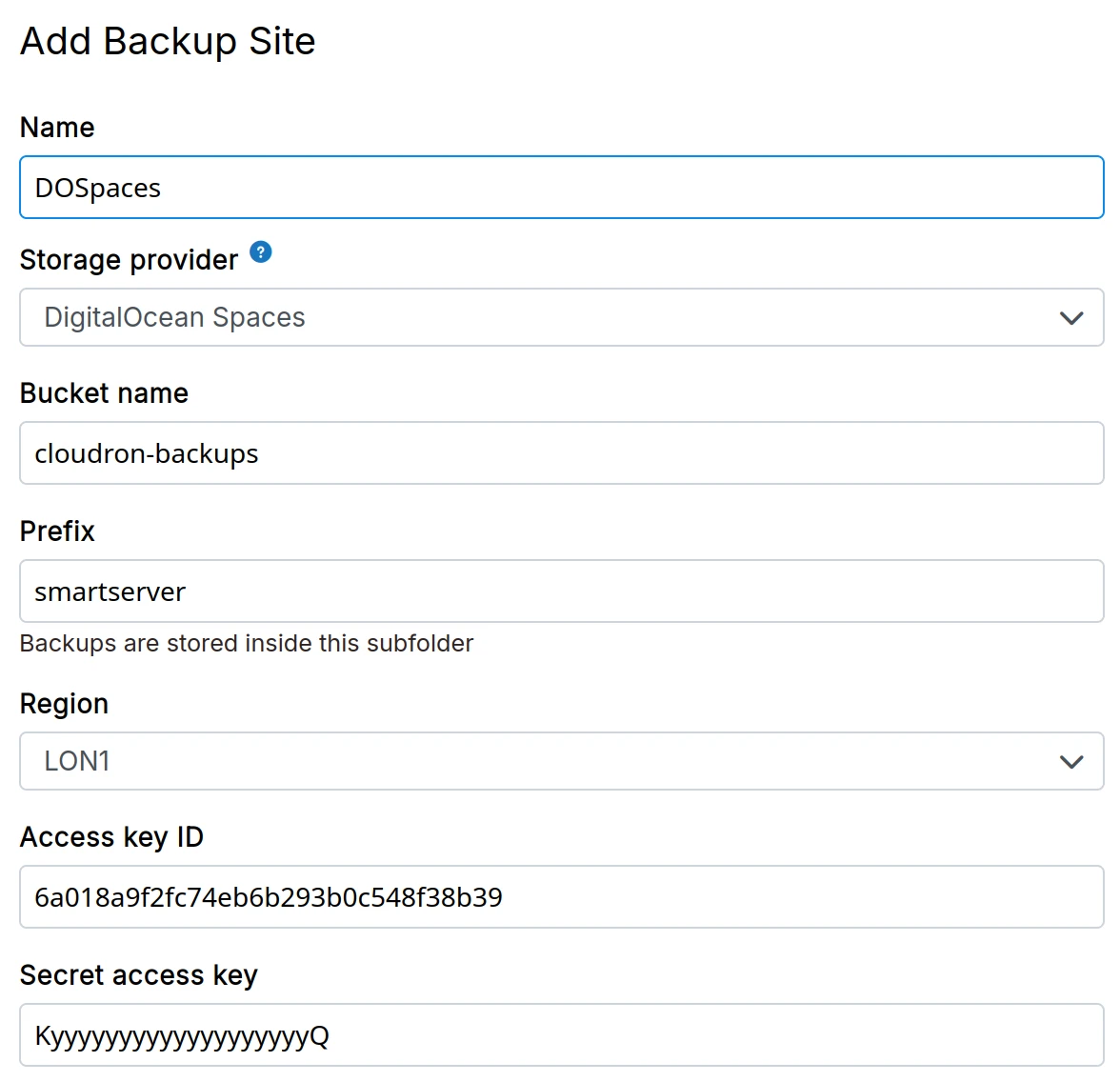Click the cloudron-backups bucket name field
This screenshot has width=1120, height=1082.
[560, 454]
